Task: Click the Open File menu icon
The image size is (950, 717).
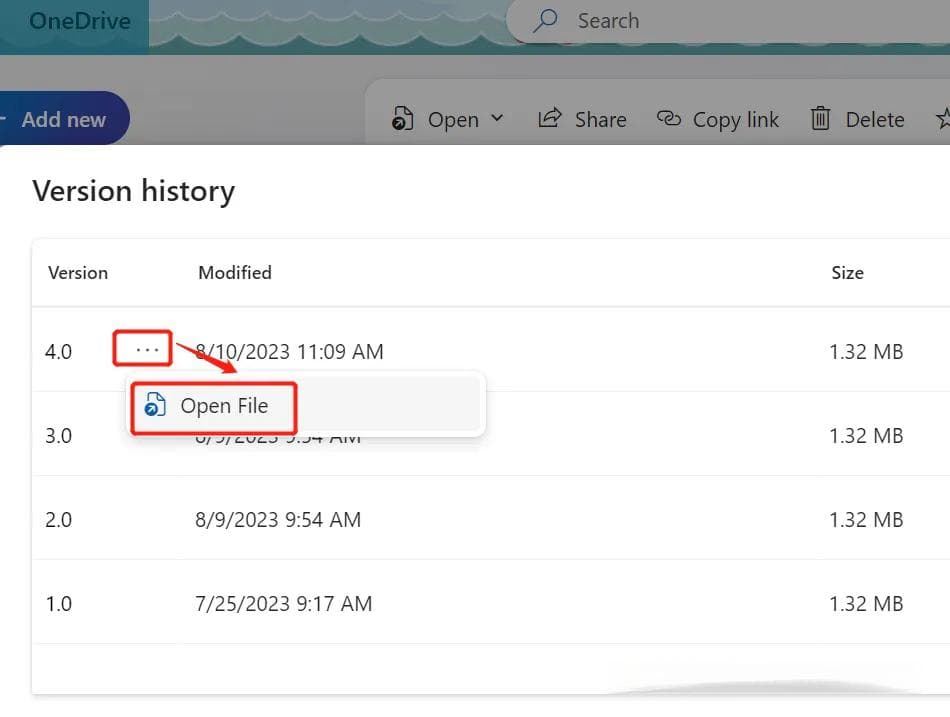Action: click(155, 405)
